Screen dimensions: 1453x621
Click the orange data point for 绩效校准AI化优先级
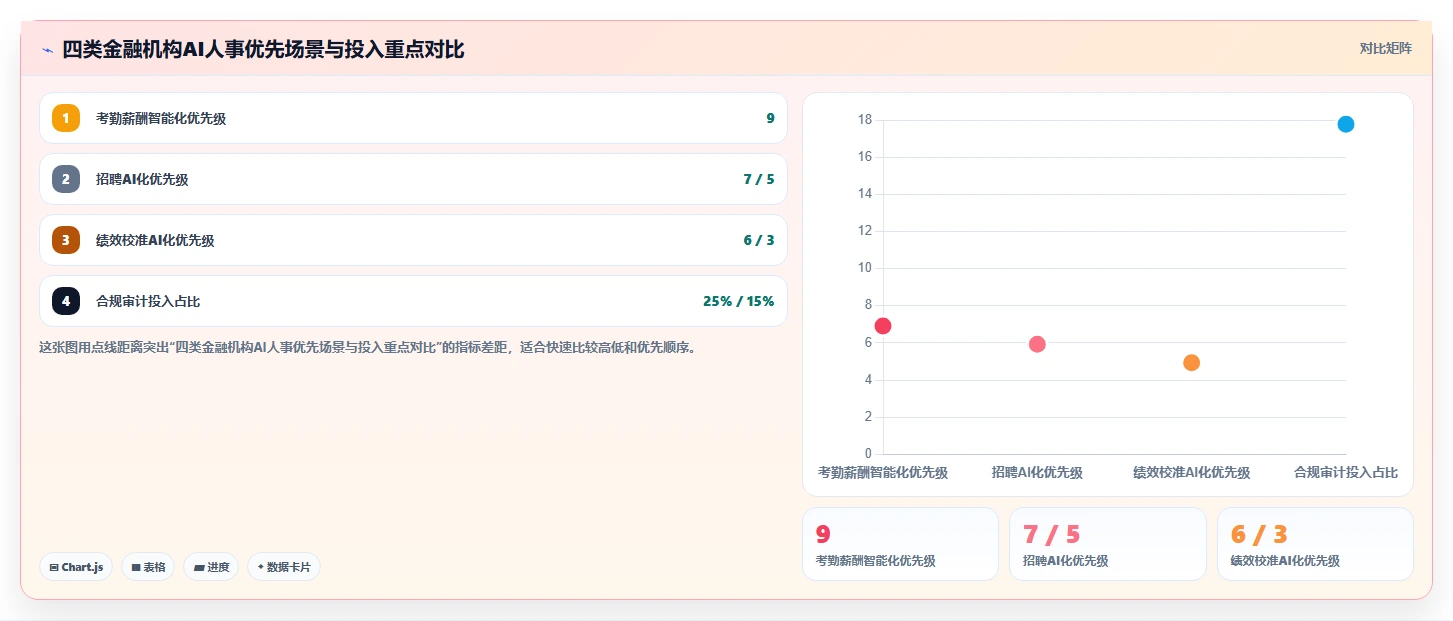[x=1191, y=363]
